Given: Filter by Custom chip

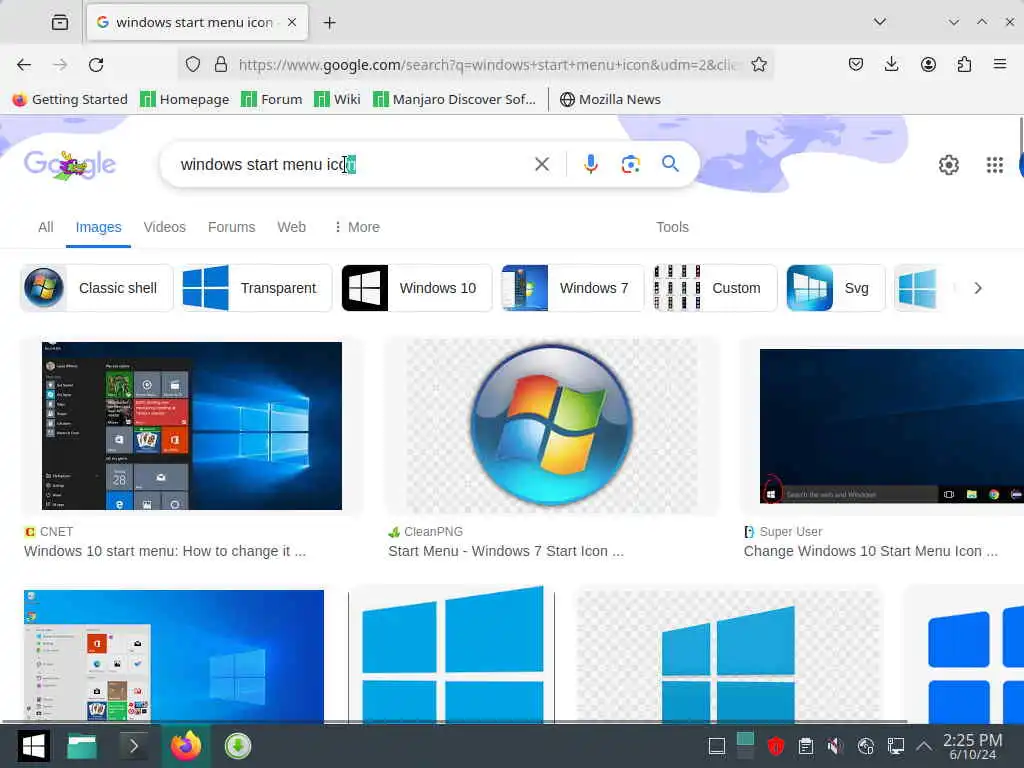Looking at the screenshot, I should pyautogui.click(x=715, y=288).
